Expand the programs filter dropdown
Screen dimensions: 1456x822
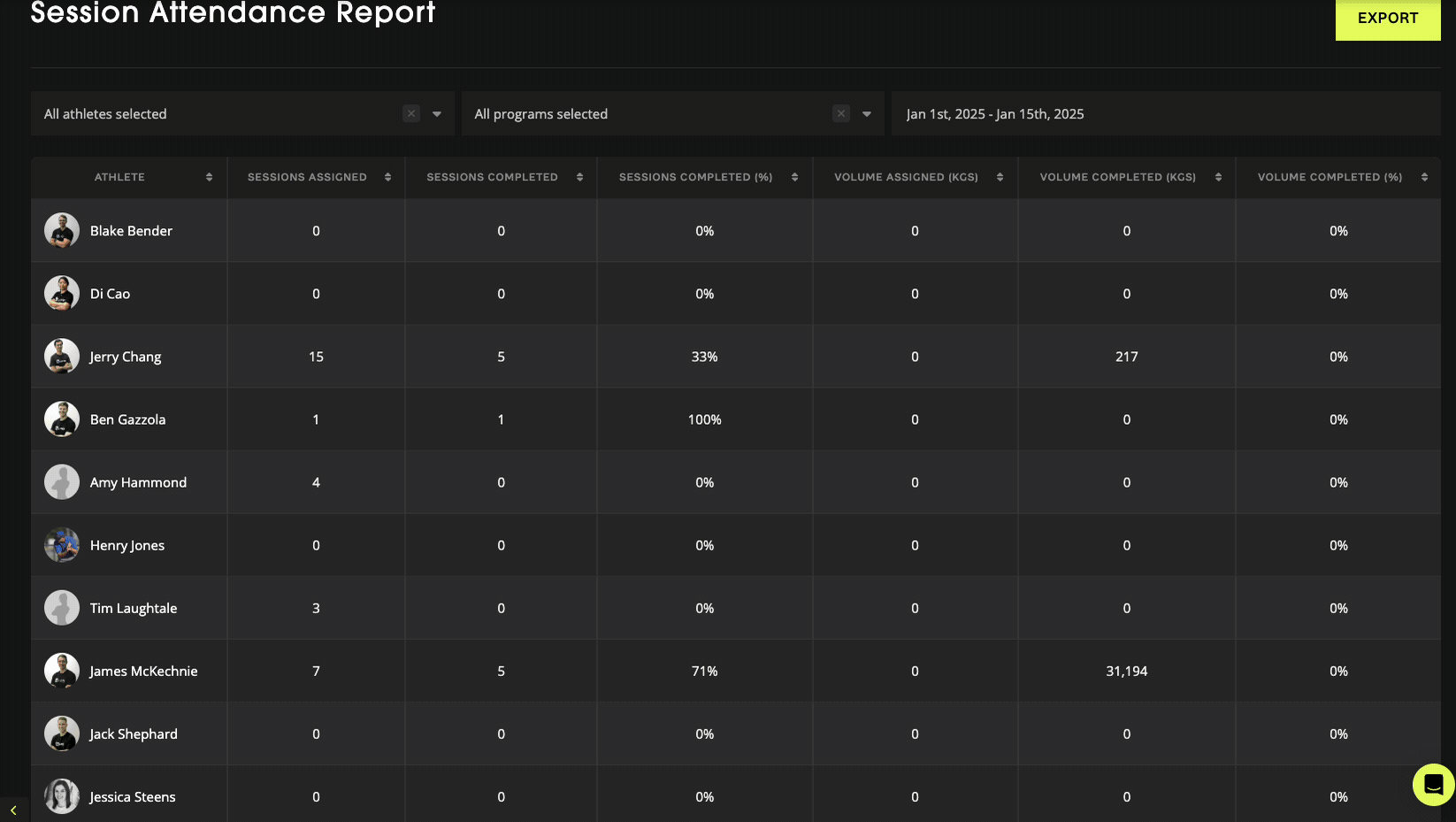pos(867,113)
